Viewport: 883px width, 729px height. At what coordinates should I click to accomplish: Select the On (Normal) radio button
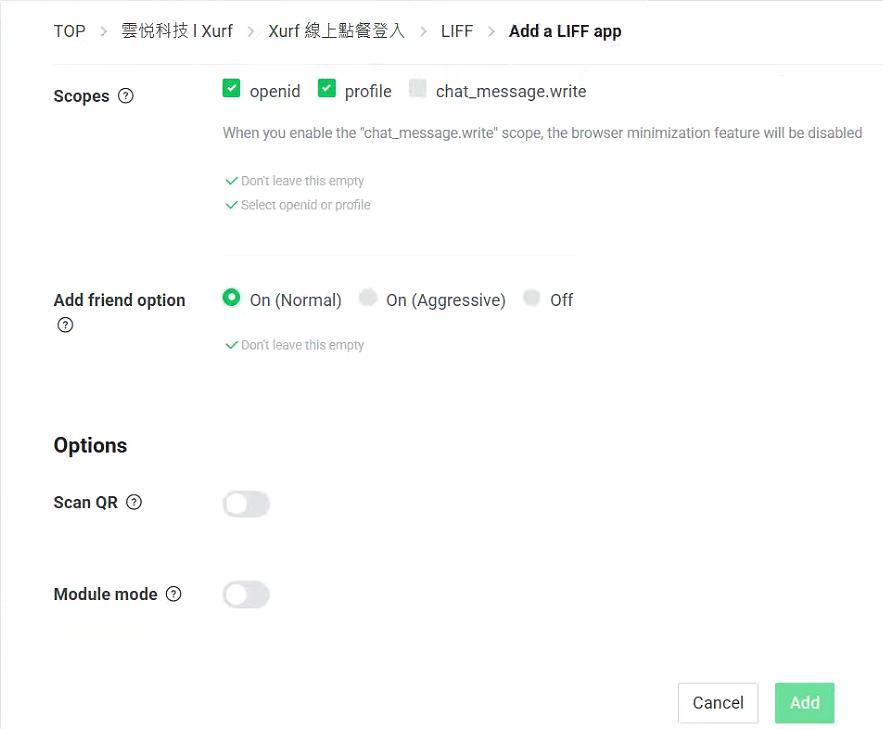click(231, 297)
